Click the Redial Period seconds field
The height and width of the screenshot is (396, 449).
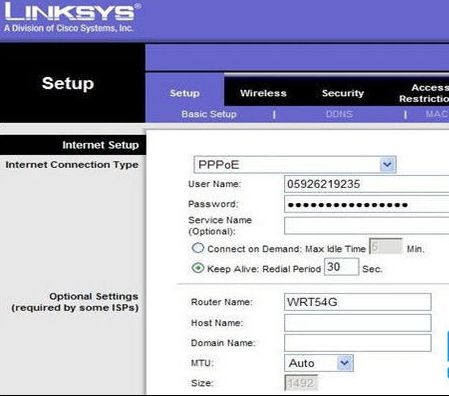pyautogui.click(x=341, y=267)
